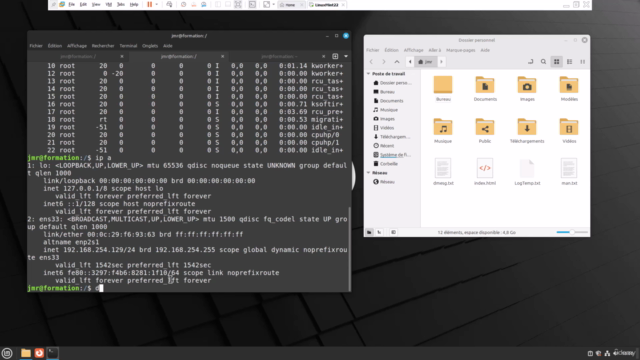
Task: Go back in file manager history
Action: 371,62
